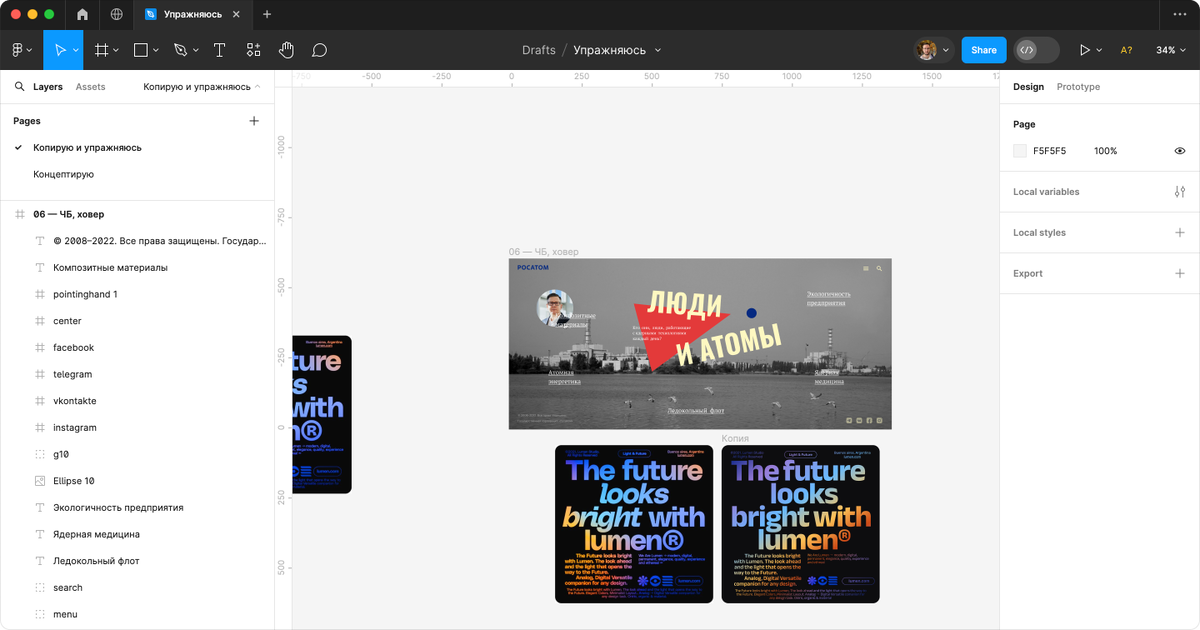Screen dimensions: 1200x630
Task: Open the window overflow ellipsis menu
Action: click(1179, 14)
